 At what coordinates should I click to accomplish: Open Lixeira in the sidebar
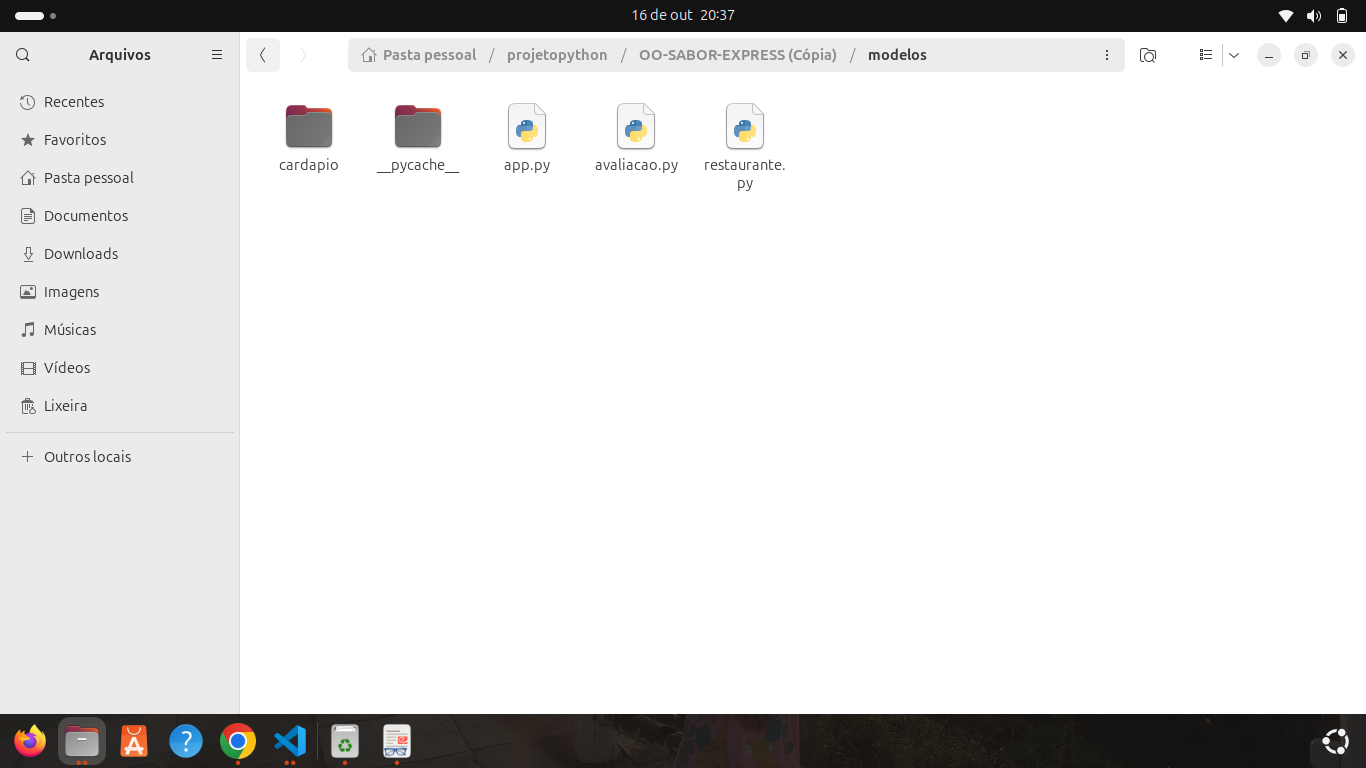coord(120,406)
